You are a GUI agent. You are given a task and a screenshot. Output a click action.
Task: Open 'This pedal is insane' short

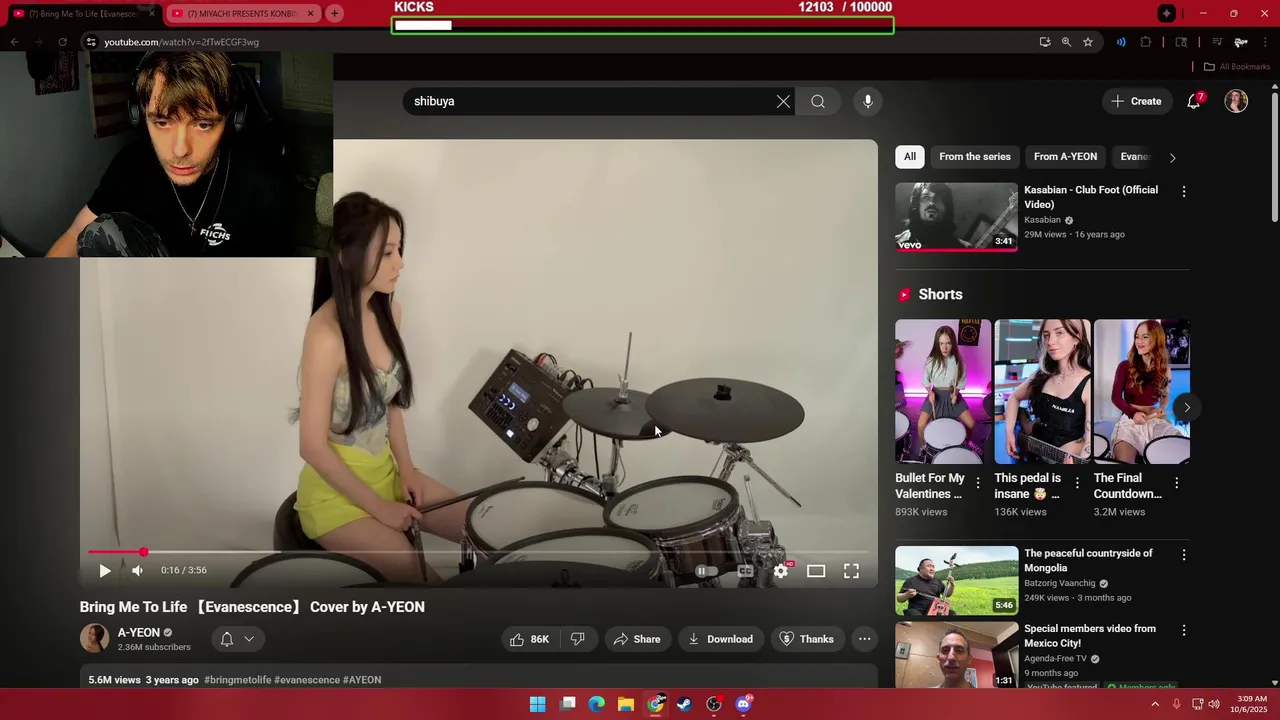point(1042,391)
